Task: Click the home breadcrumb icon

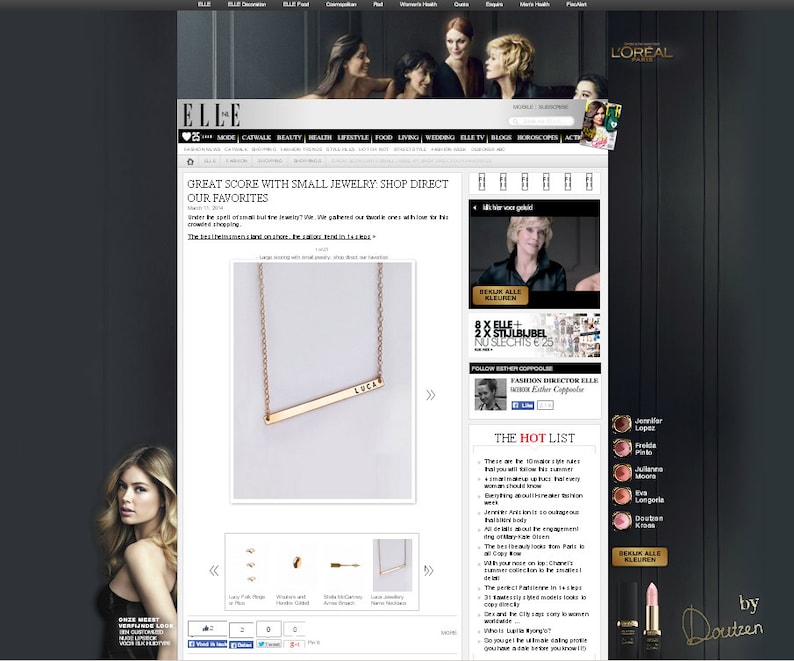Action: coord(190,161)
